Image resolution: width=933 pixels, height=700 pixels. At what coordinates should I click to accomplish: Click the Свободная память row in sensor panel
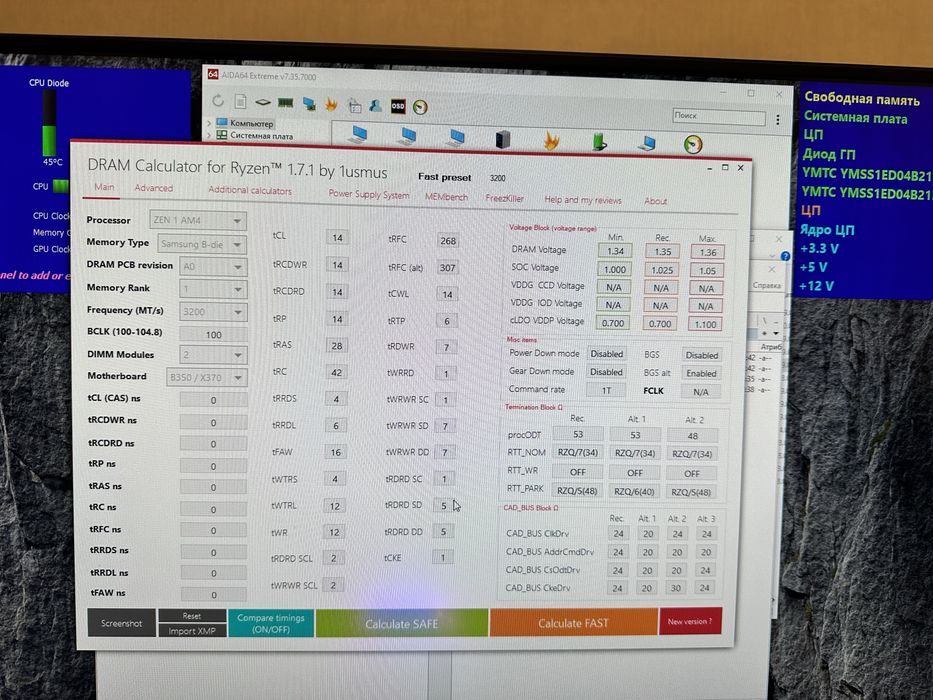(862, 98)
